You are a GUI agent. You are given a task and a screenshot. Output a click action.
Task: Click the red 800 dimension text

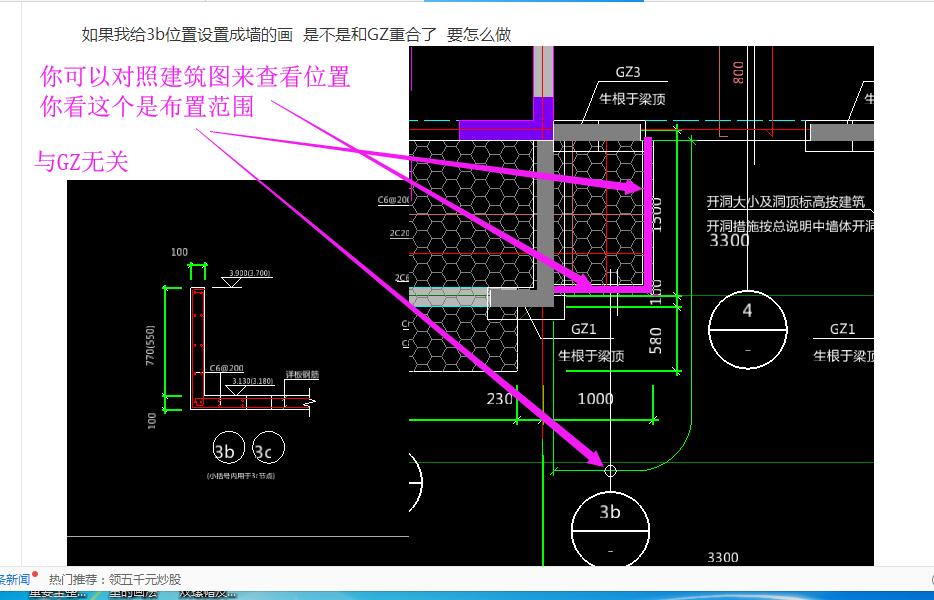point(737,72)
